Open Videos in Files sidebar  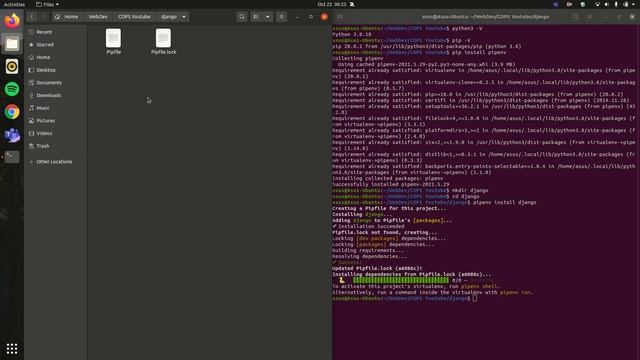pos(55,133)
